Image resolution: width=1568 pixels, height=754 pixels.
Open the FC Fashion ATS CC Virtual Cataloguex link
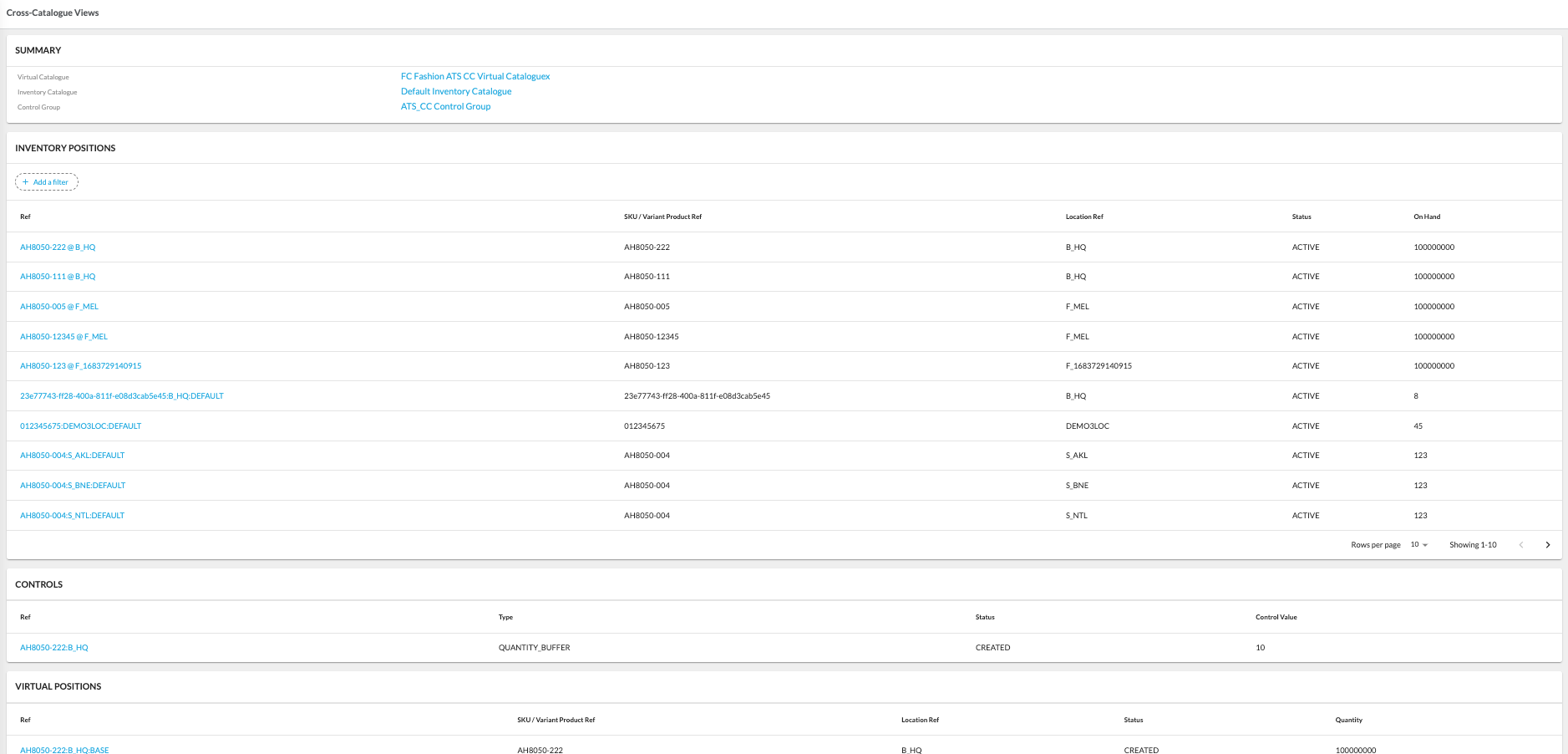point(475,76)
